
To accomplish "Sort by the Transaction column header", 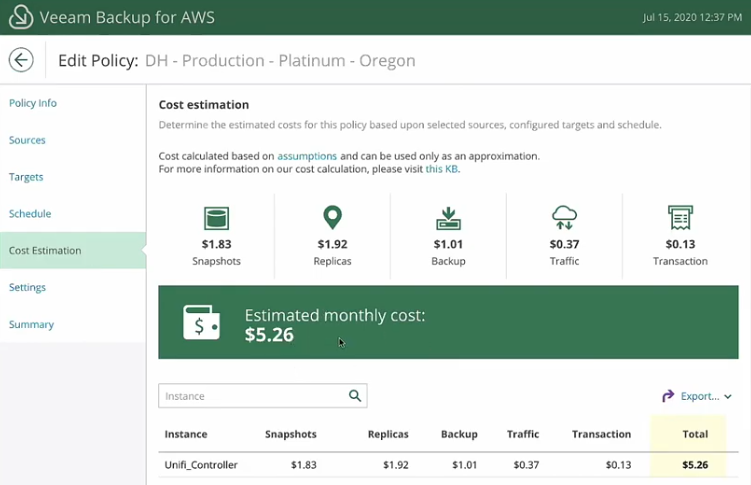I will (x=601, y=434).
